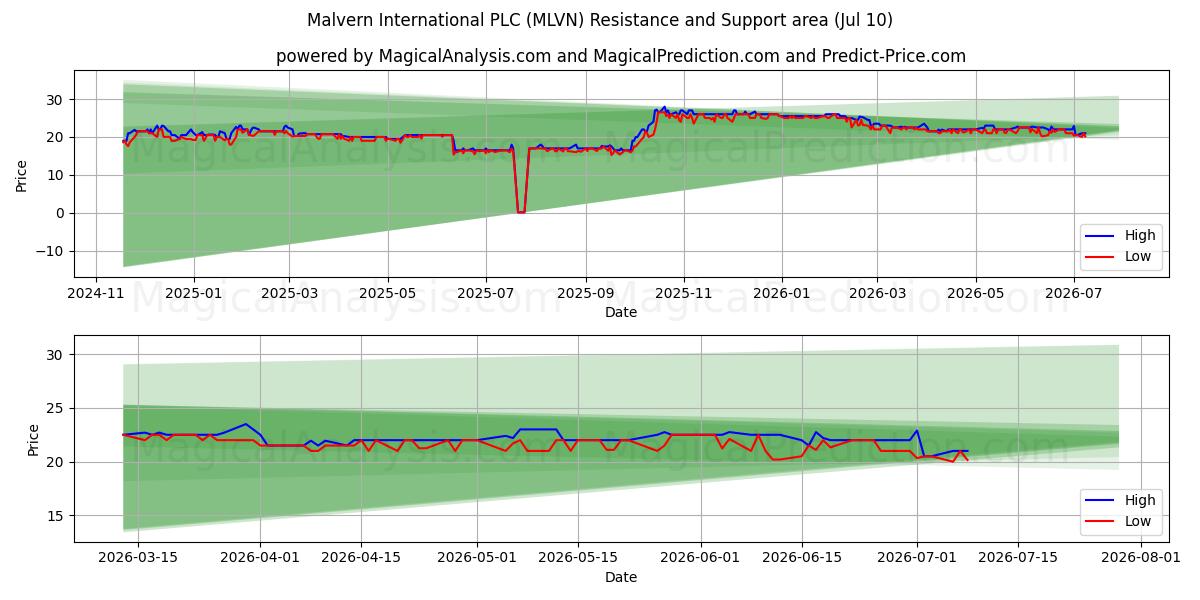Click the '2025-11' tick label
This screenshot has height=600, width=1200.
click(684, 293)
